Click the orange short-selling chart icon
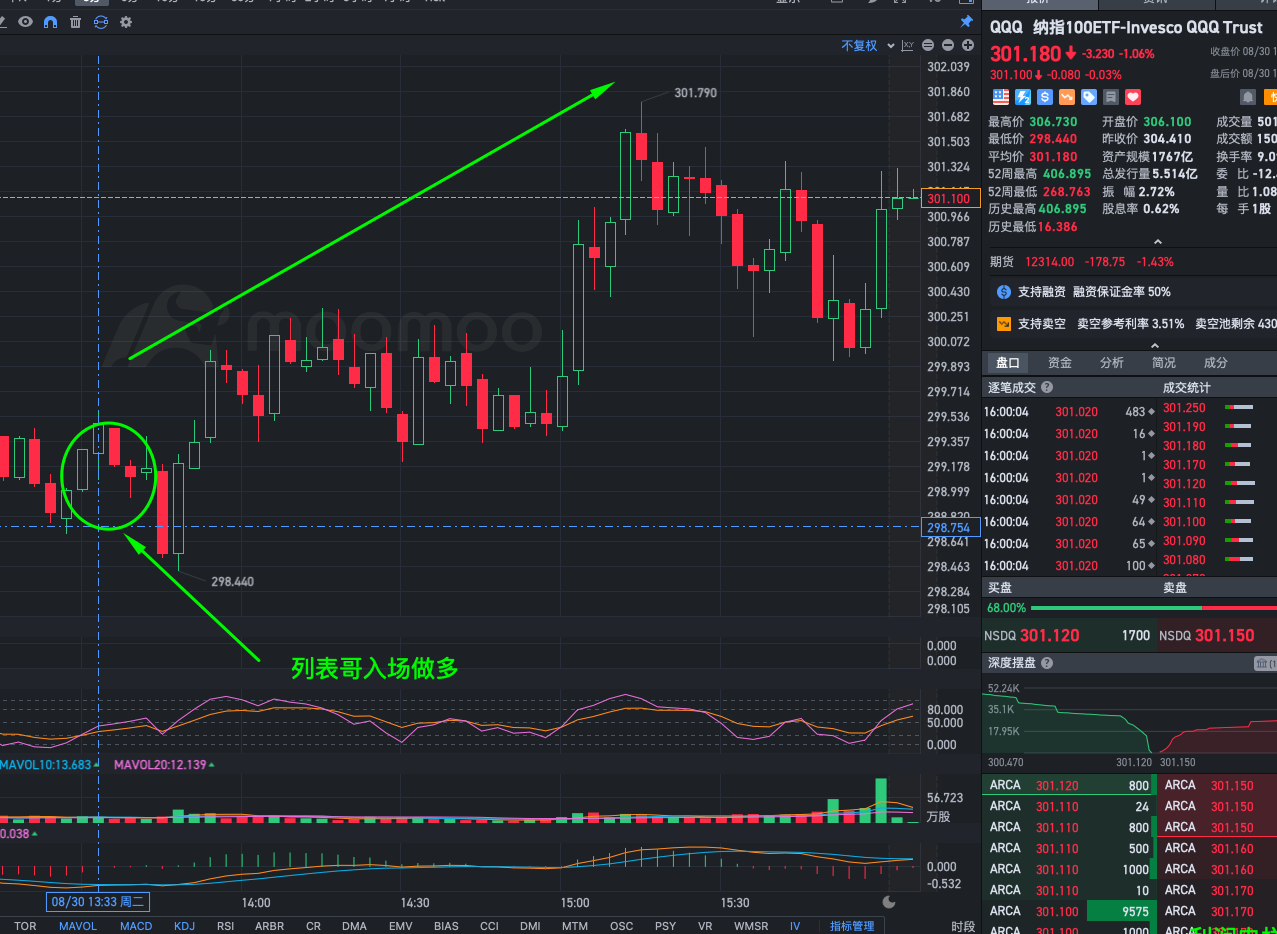Image resolution: width=1277 pixels, height=934 pixels. [x=1067, y=97]
